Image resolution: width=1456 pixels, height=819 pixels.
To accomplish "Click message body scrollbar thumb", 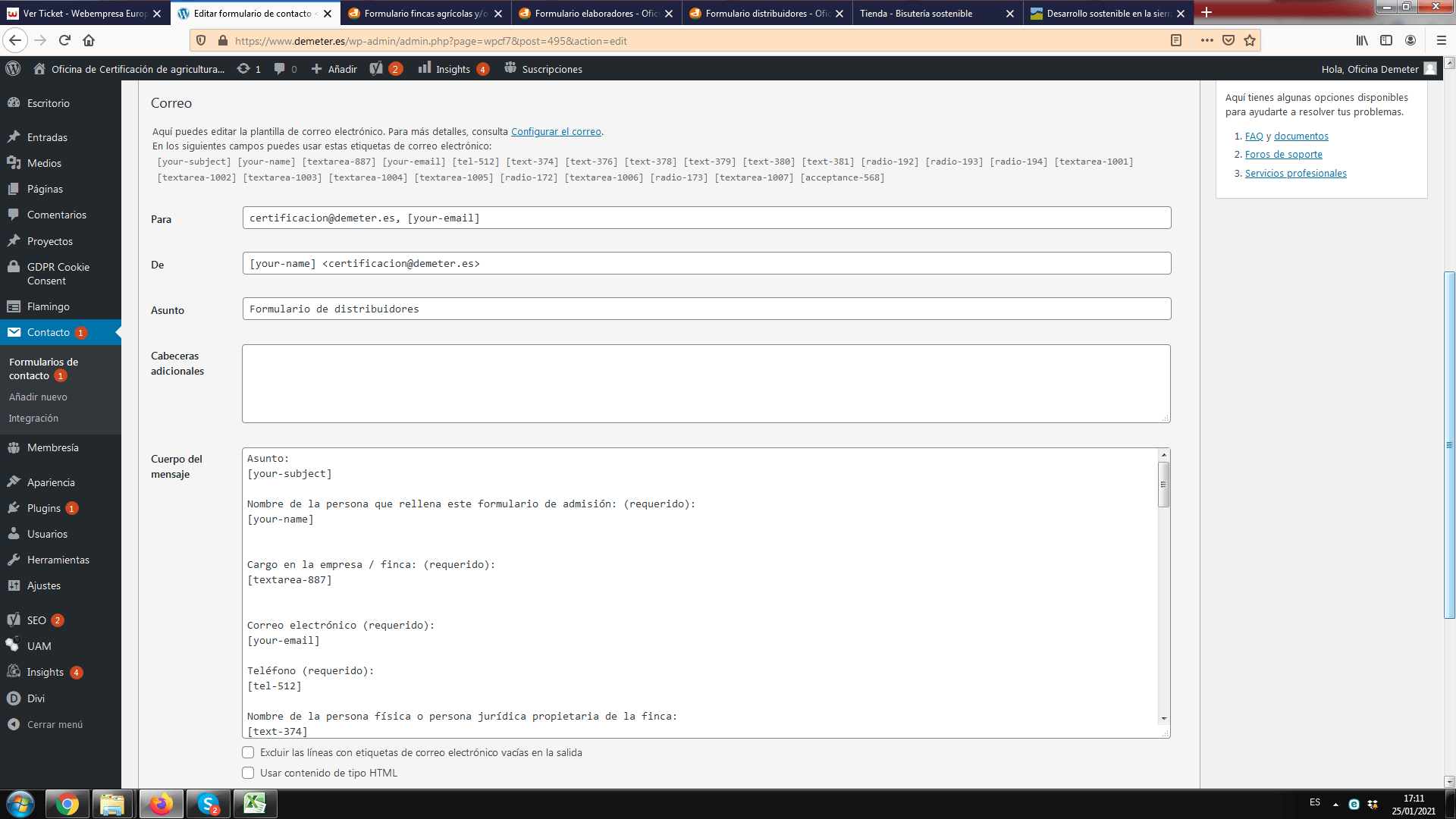I will (1164, 484).
